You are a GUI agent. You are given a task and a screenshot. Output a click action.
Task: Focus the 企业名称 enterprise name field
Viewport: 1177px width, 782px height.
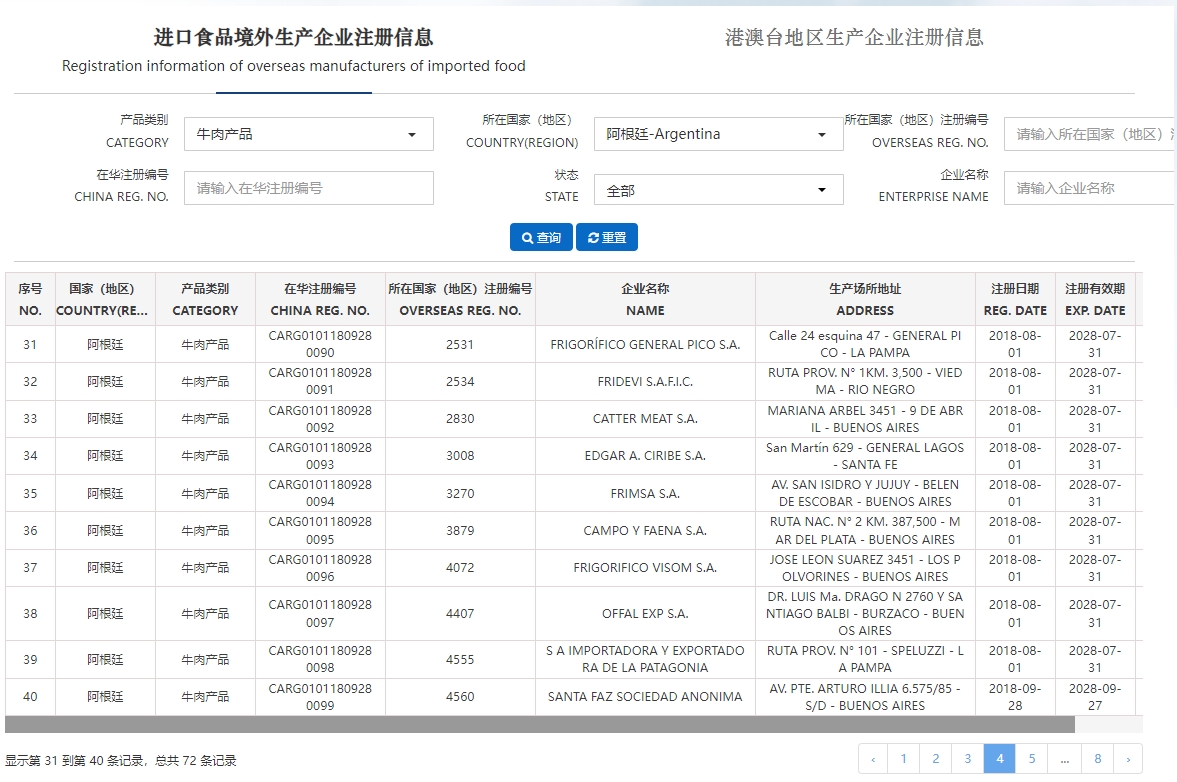pyautogui.click(x=1092, y=188)
